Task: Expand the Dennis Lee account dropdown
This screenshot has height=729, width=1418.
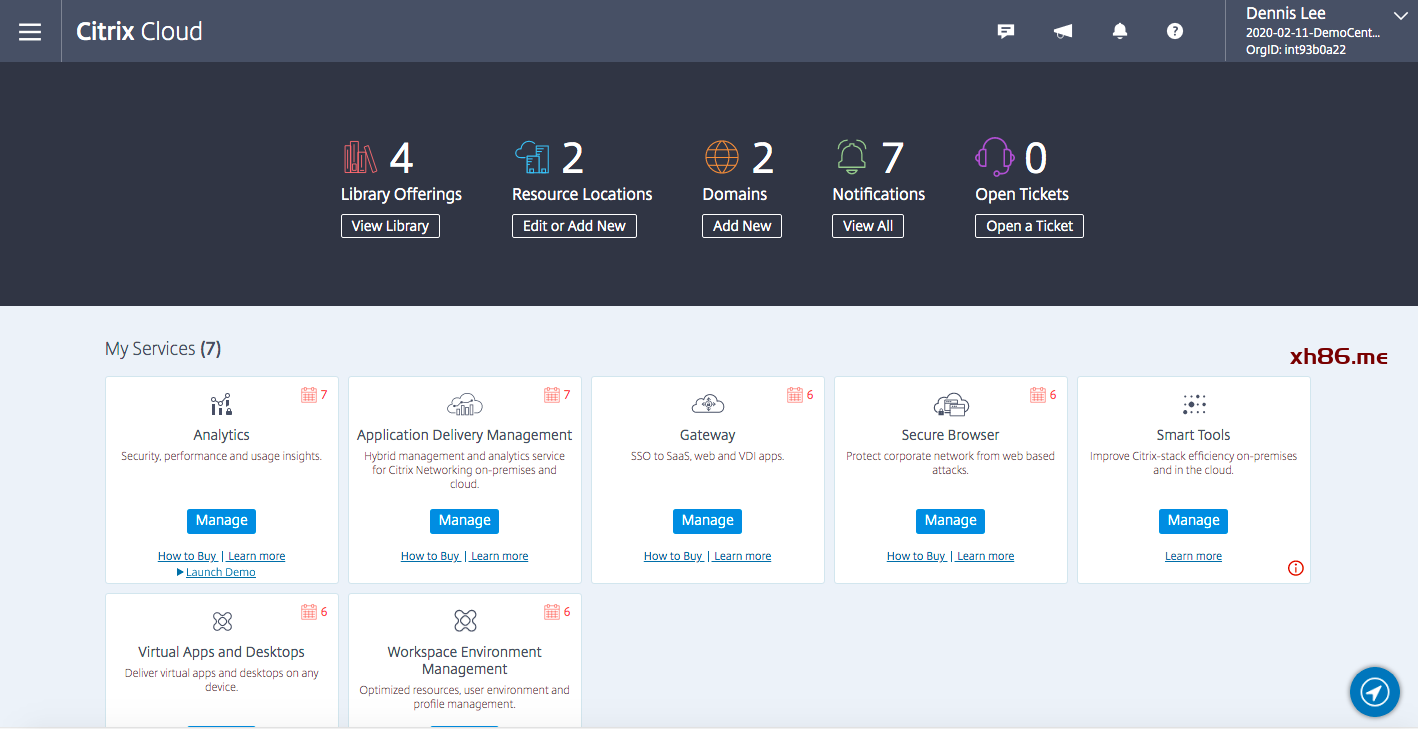Action: pos(1400,14)
